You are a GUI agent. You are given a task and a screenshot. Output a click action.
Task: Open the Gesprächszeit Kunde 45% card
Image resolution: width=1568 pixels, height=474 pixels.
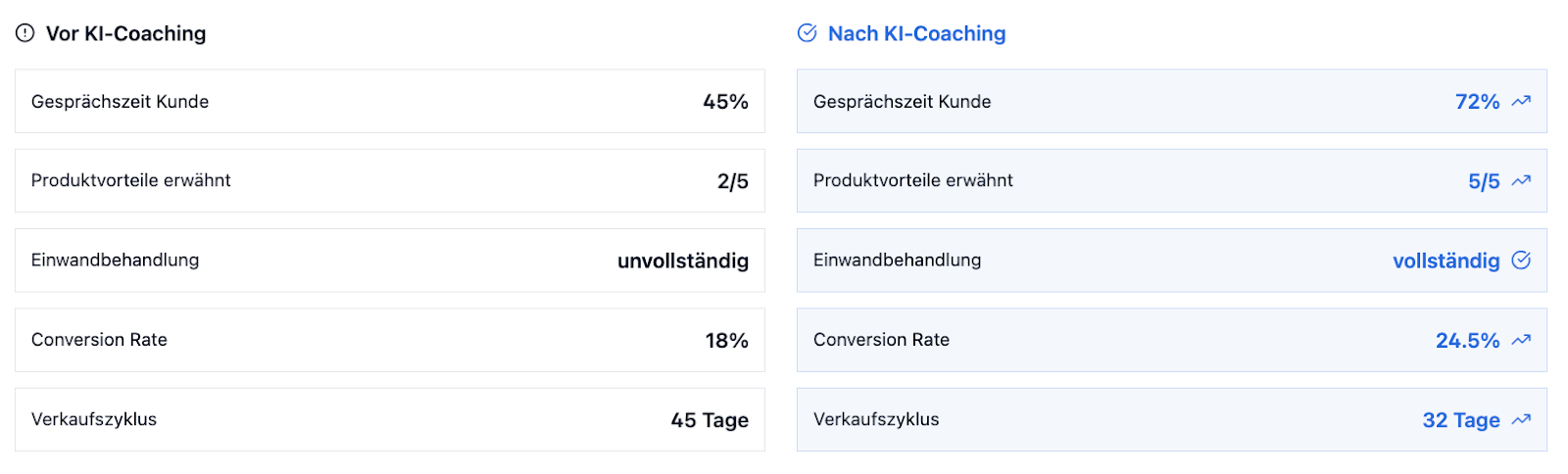[x=390, y=101]
